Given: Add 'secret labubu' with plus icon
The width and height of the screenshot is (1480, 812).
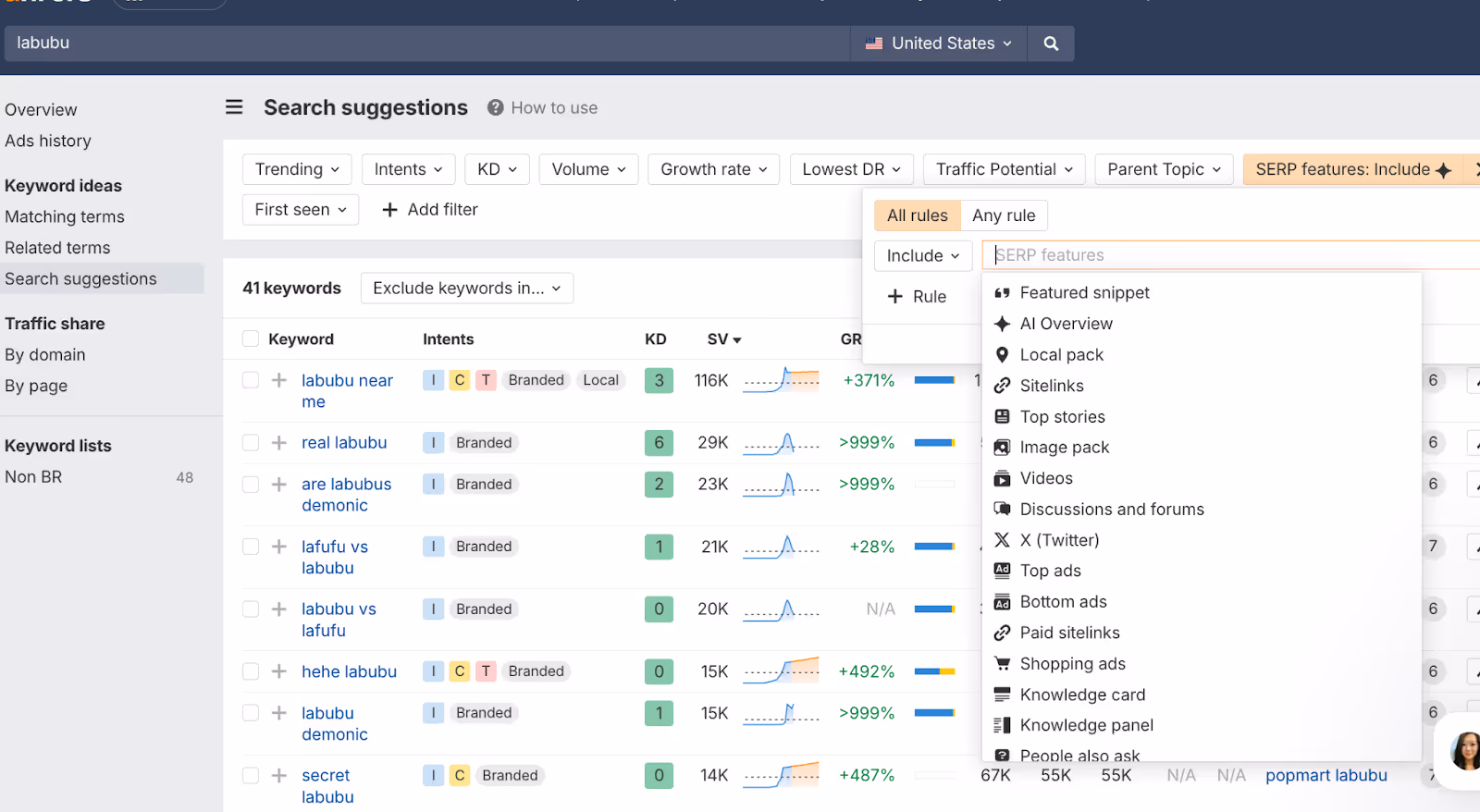Looking at the screenshot, I should 278,775.
